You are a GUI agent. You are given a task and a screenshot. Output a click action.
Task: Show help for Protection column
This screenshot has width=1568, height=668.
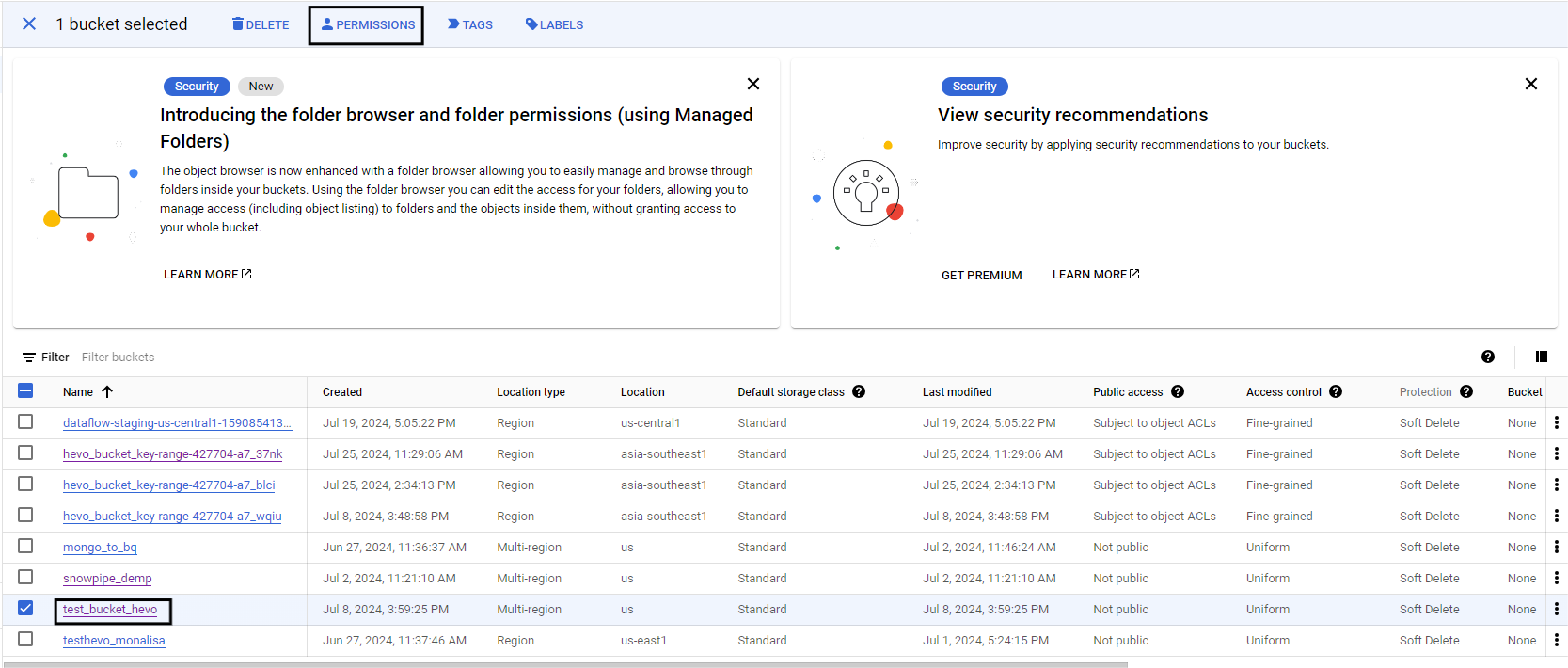1466,391
